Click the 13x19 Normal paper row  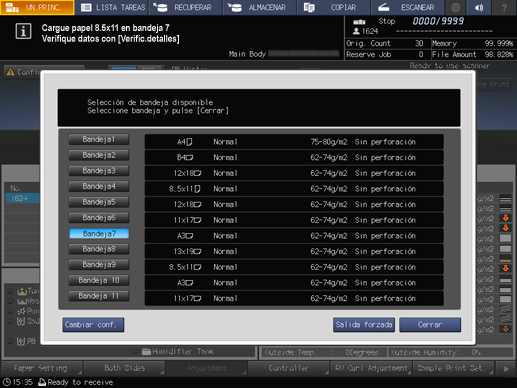click(294, 251)
